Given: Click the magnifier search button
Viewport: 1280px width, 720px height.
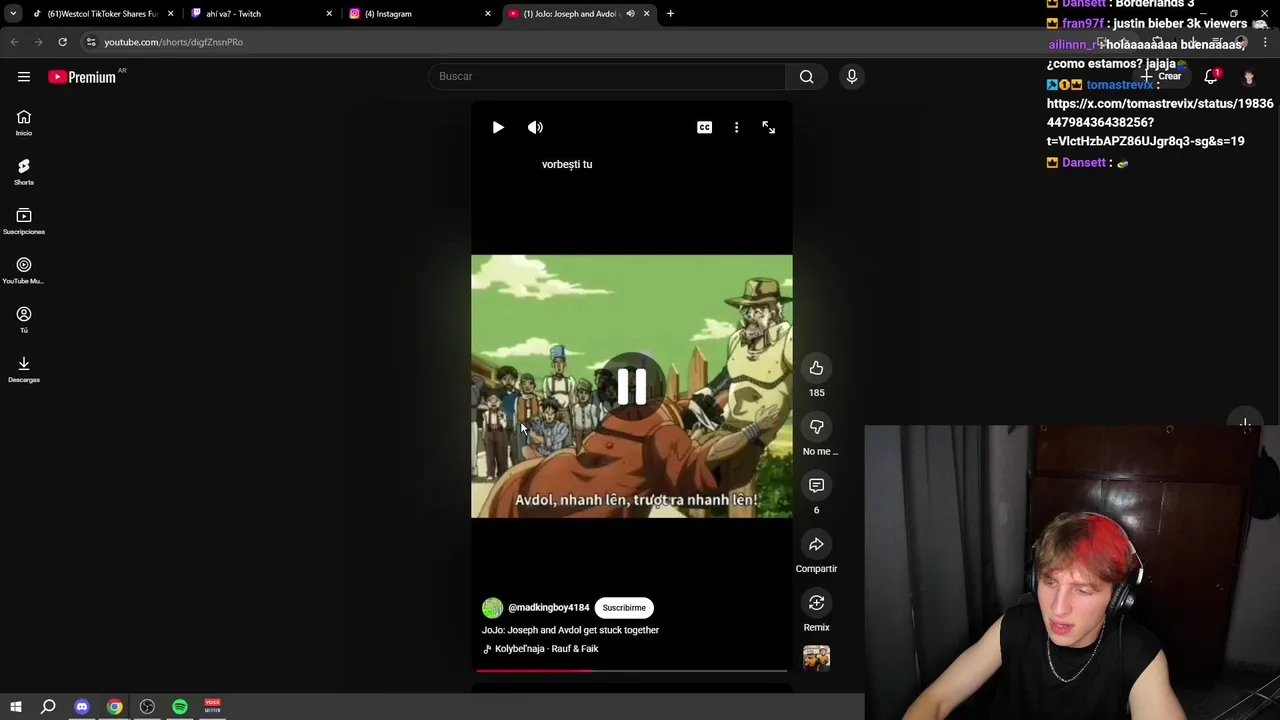Looking at the screenshot, I should (806, 76).
